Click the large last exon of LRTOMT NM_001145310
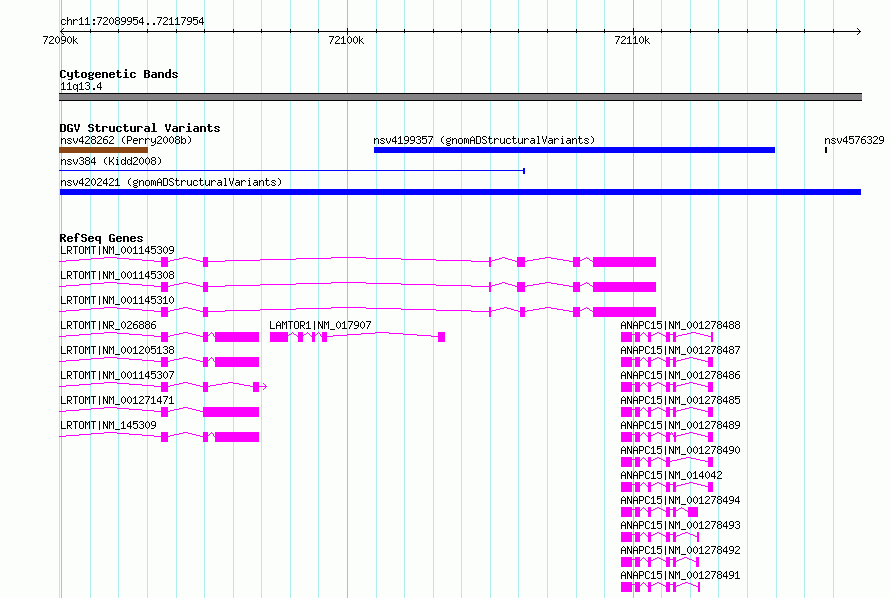This screenshot has width=890, height=598. 624,312
